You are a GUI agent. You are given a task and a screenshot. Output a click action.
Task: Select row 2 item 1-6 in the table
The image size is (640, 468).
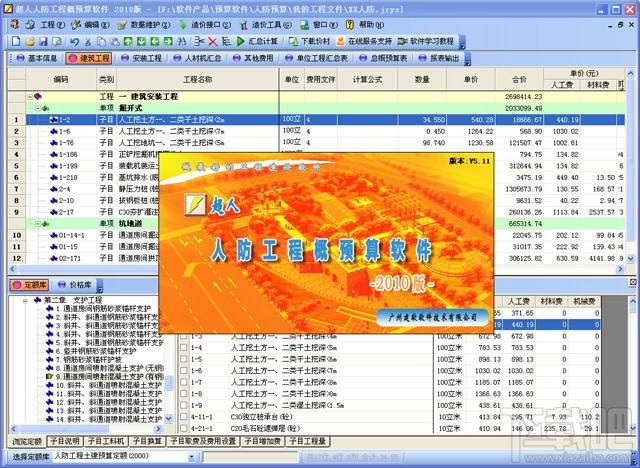pos(317,131)
